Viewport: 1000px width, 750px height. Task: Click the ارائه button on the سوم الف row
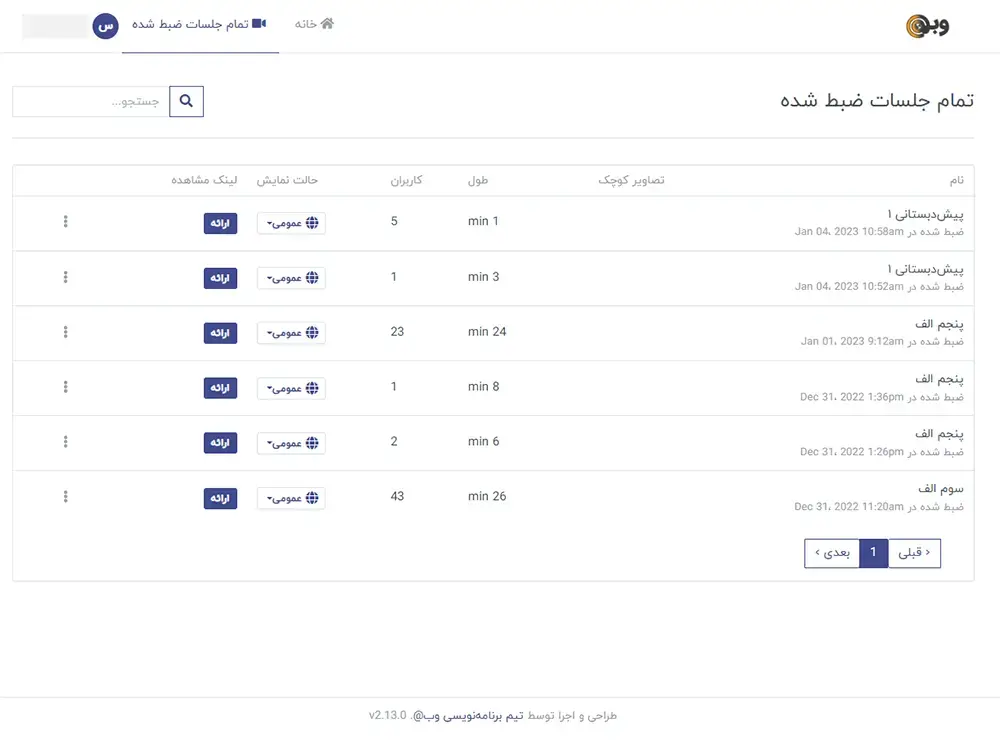pos(220,498)
